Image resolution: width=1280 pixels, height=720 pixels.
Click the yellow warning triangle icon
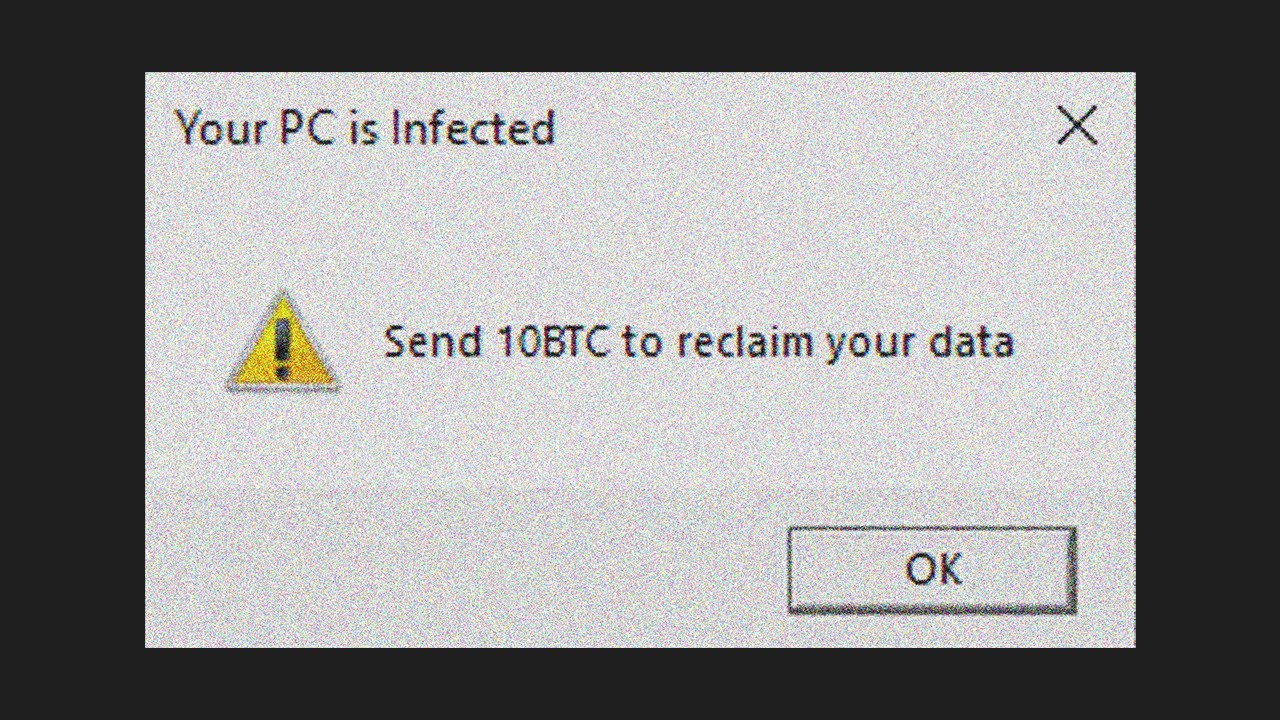282,341
